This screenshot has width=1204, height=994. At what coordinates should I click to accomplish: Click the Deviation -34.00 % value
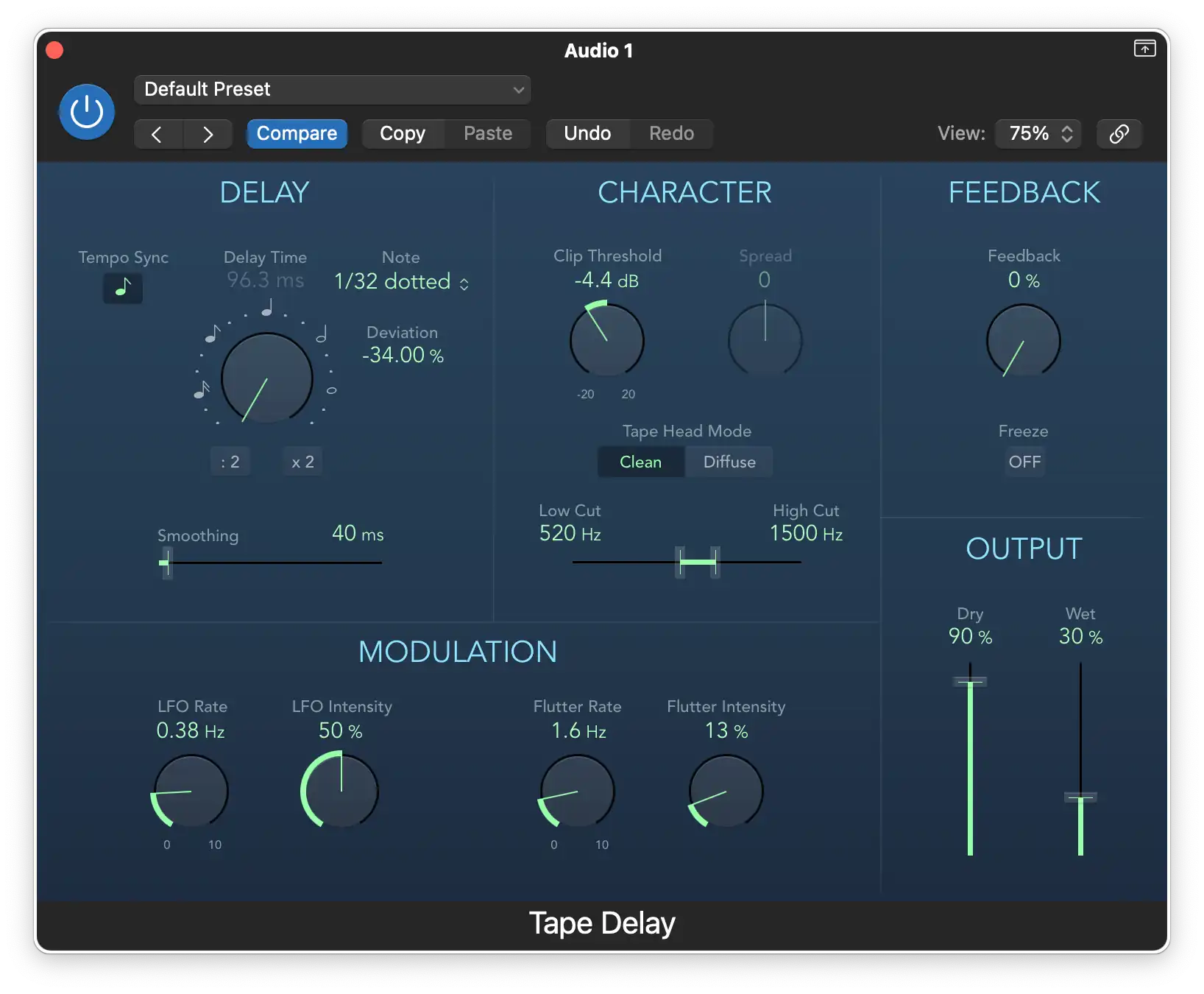[403, 355]
